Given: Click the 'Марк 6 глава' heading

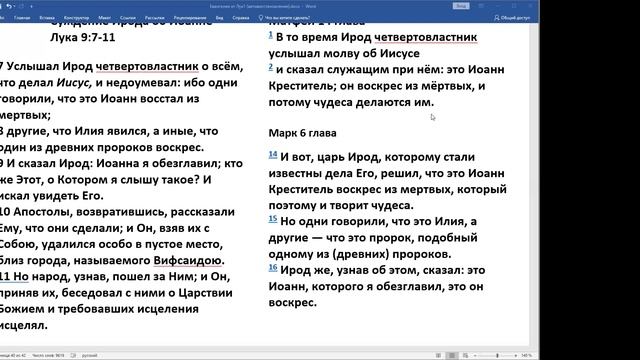Looking at the screenshot, I should [x=302, y=133].
